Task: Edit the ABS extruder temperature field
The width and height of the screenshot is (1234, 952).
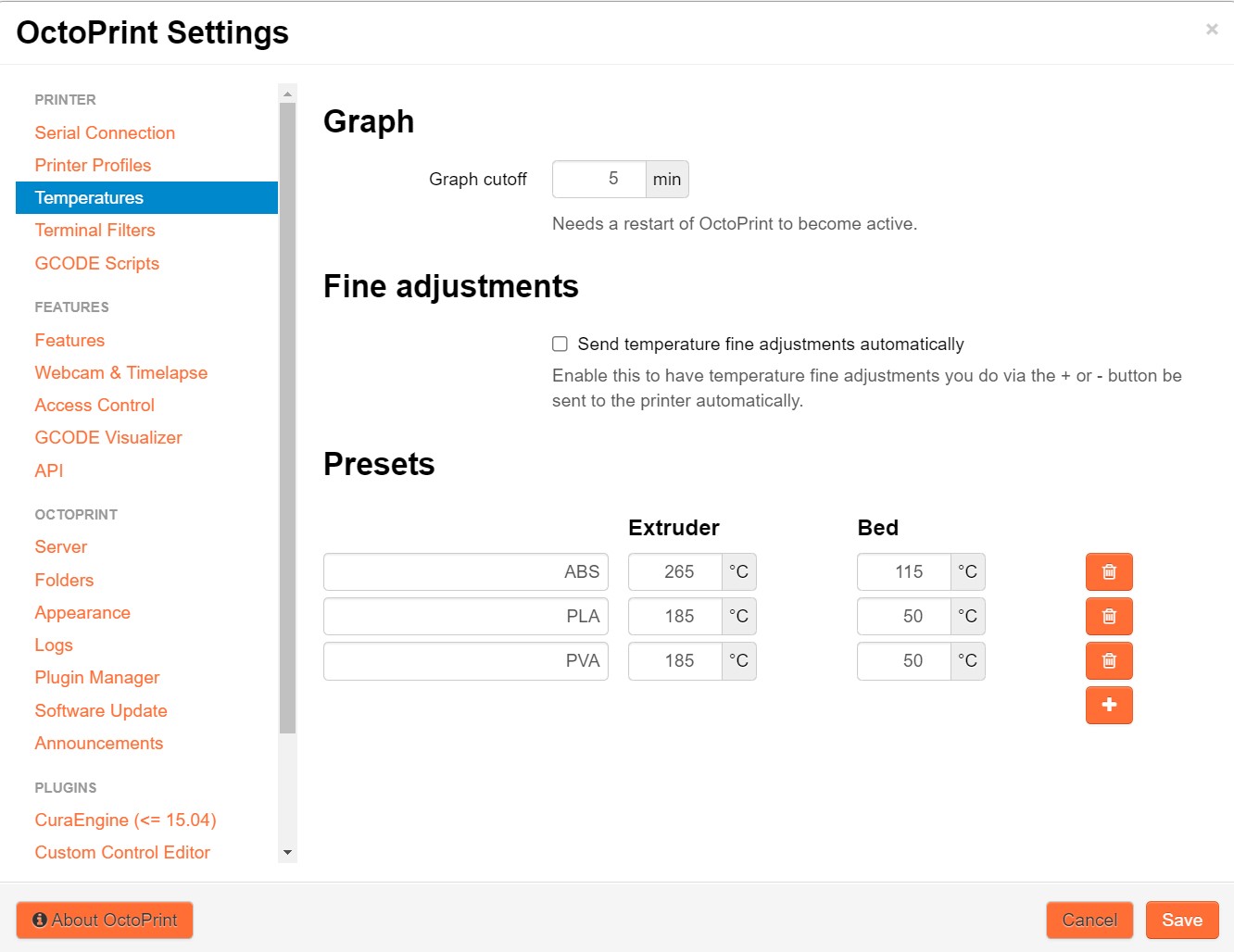Action: (675, 572)
